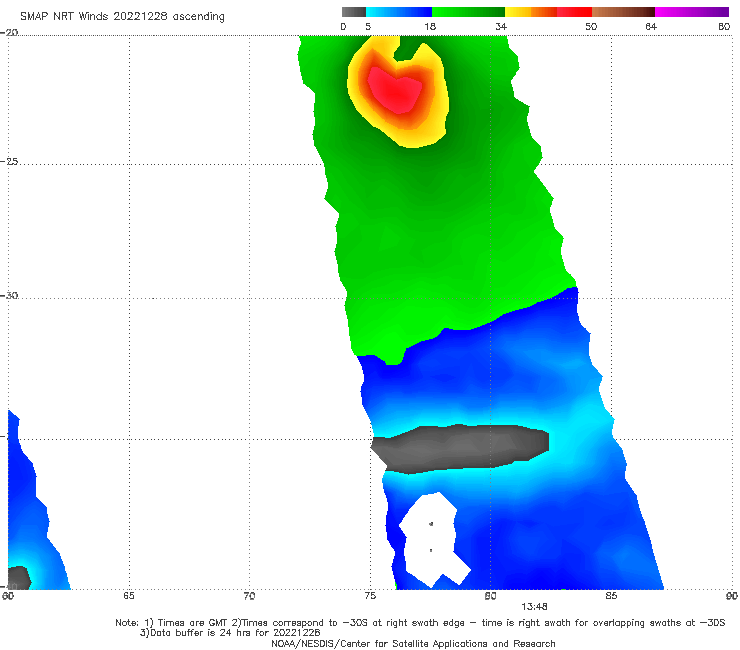
Task: Click the '65' longitude axis label
Action: (129, 596)
